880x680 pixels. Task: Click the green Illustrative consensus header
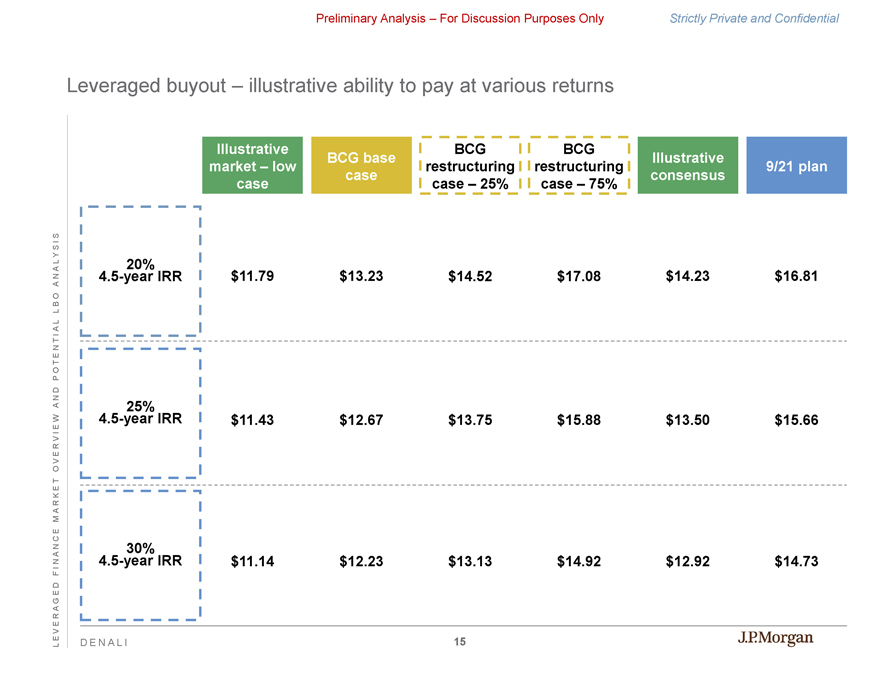tap(687, 166)
